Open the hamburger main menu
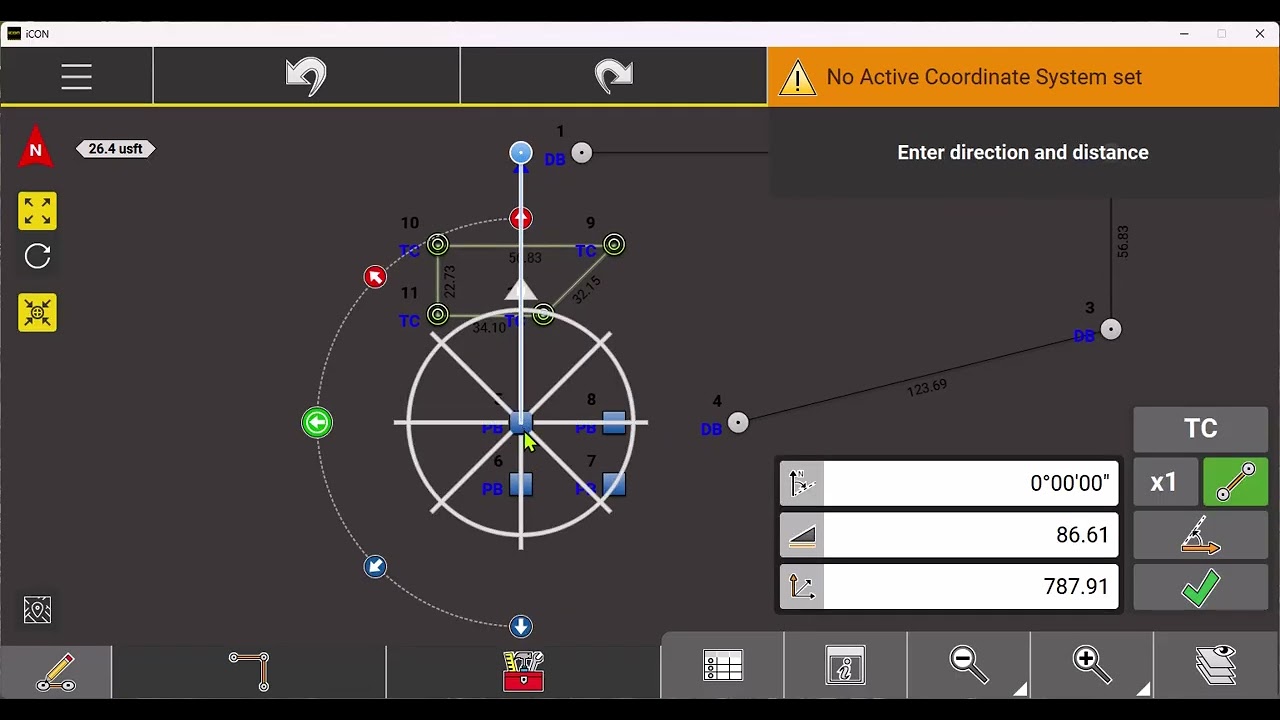Screen dimensions: 1280x720 (76, 77)
